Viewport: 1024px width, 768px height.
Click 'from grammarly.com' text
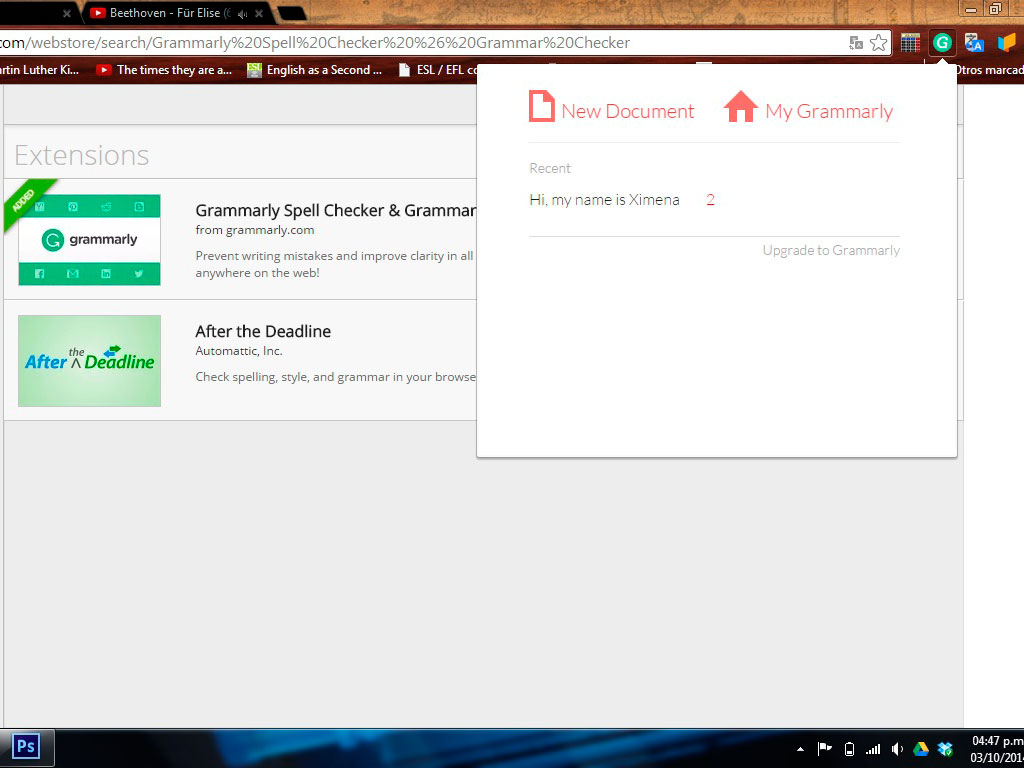255,230
